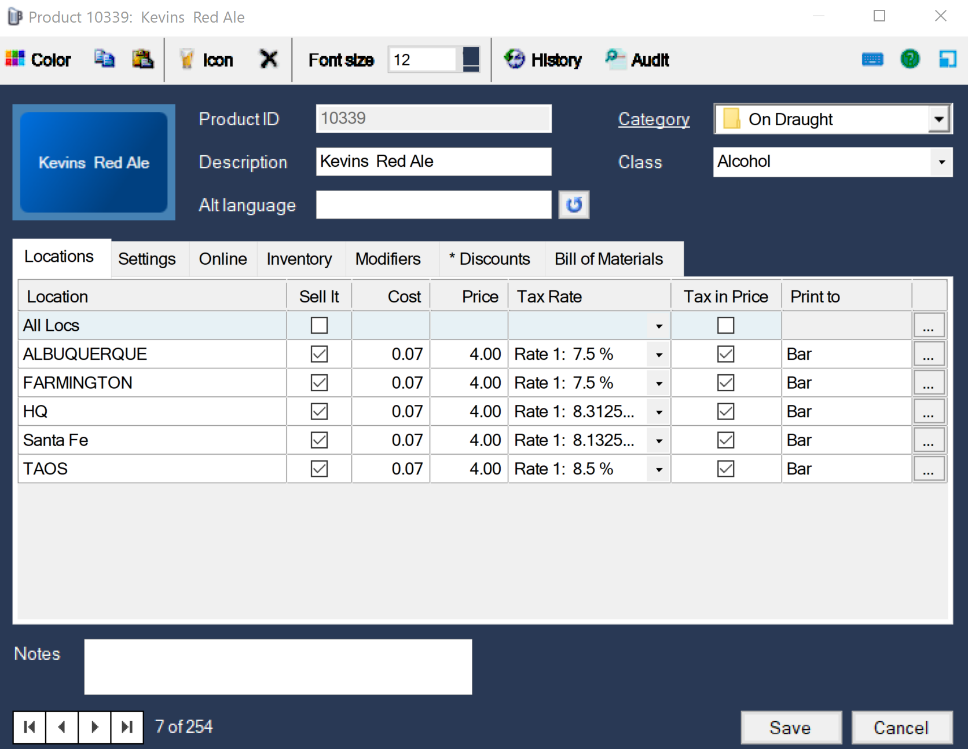Toggle Tax in Price for All Locs

pyautogui.click(x=725, y=325)
